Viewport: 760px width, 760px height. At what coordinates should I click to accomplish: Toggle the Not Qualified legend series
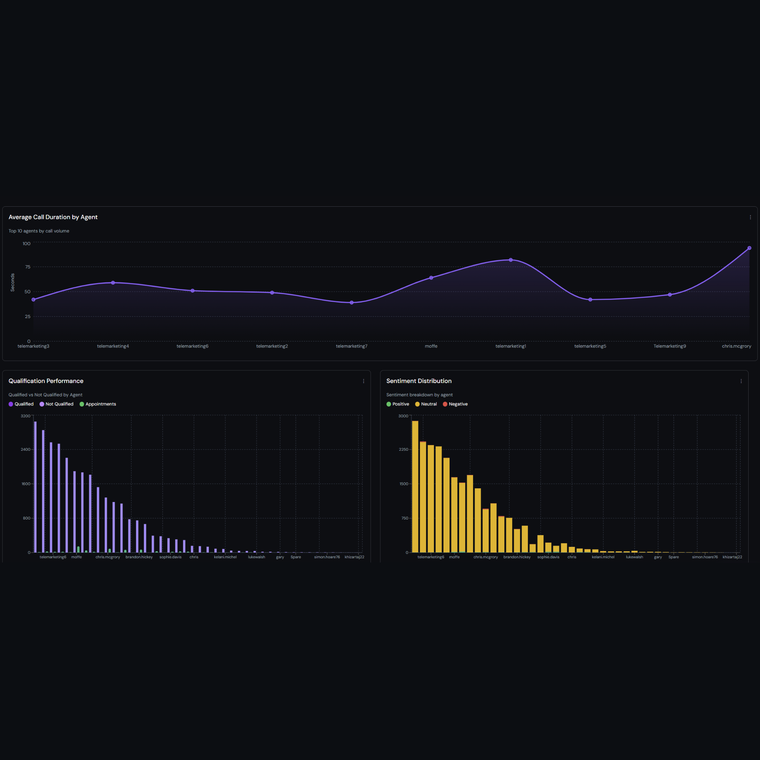tap(56, 404)
